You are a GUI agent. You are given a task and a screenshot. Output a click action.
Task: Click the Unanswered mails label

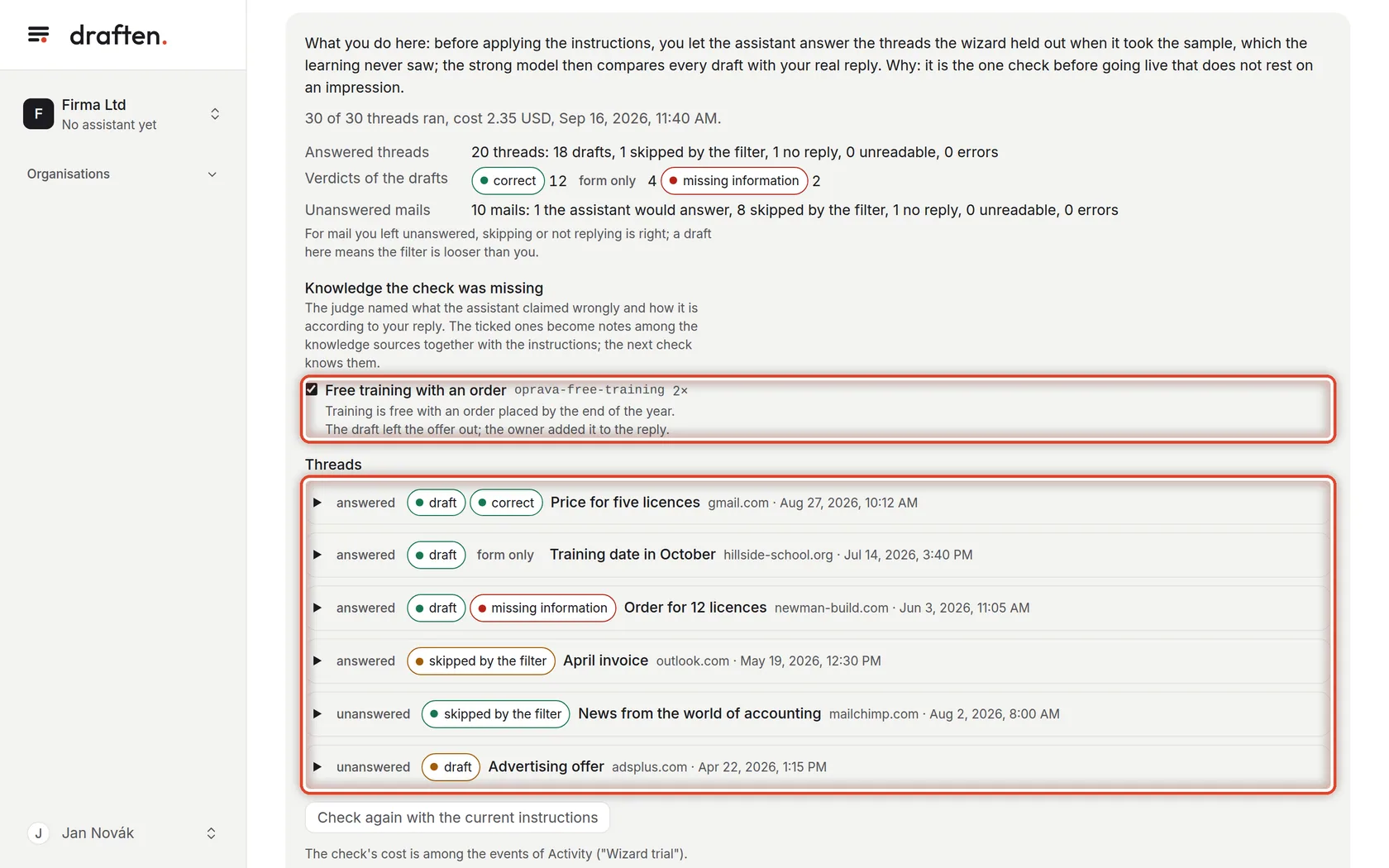[368, 210]
